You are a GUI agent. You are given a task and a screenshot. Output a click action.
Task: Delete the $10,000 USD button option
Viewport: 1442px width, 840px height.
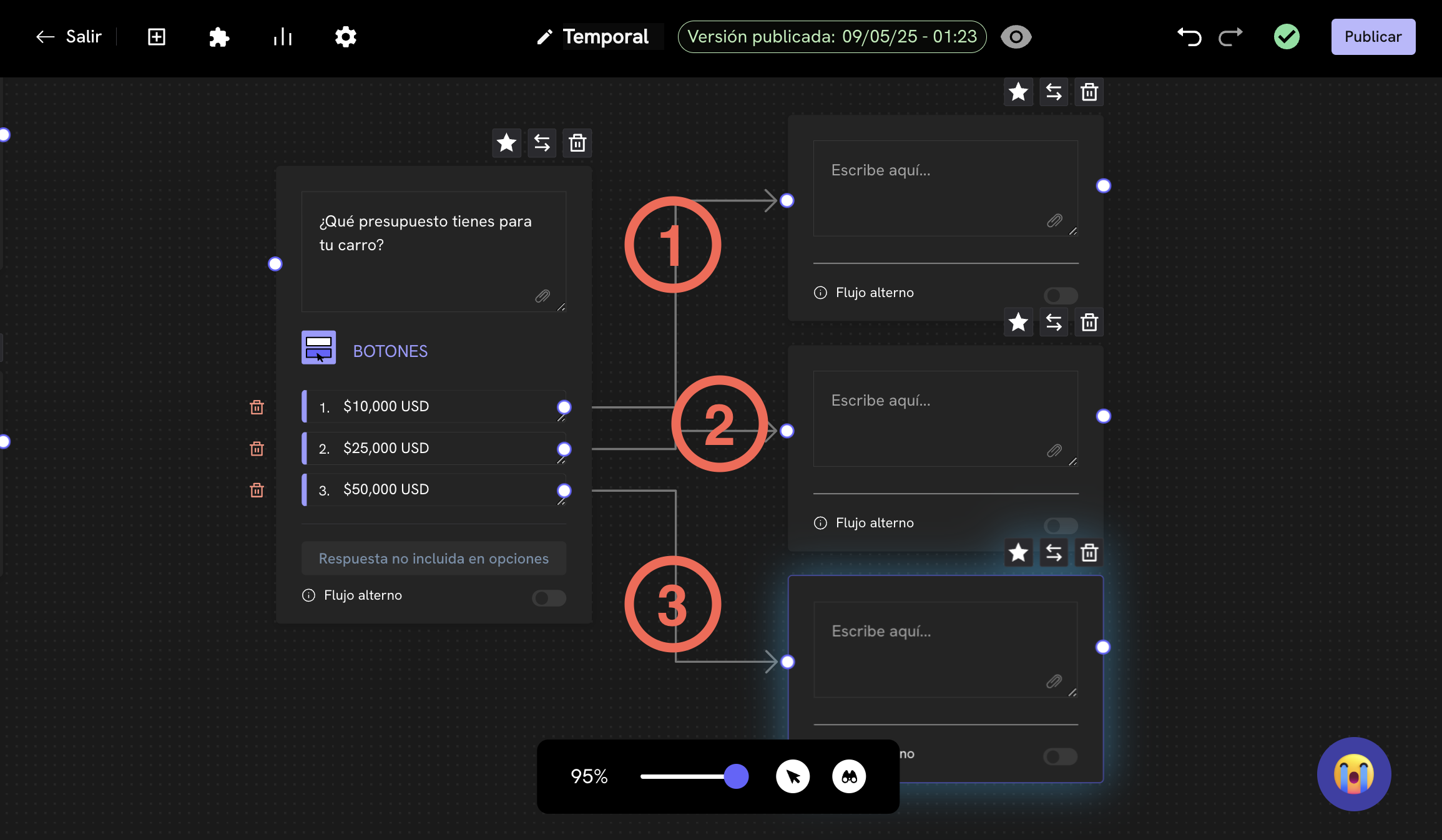click(x=257, y=408)
